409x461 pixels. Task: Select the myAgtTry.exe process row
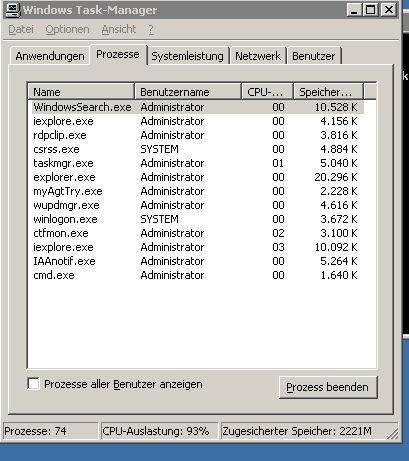[198, 191]
